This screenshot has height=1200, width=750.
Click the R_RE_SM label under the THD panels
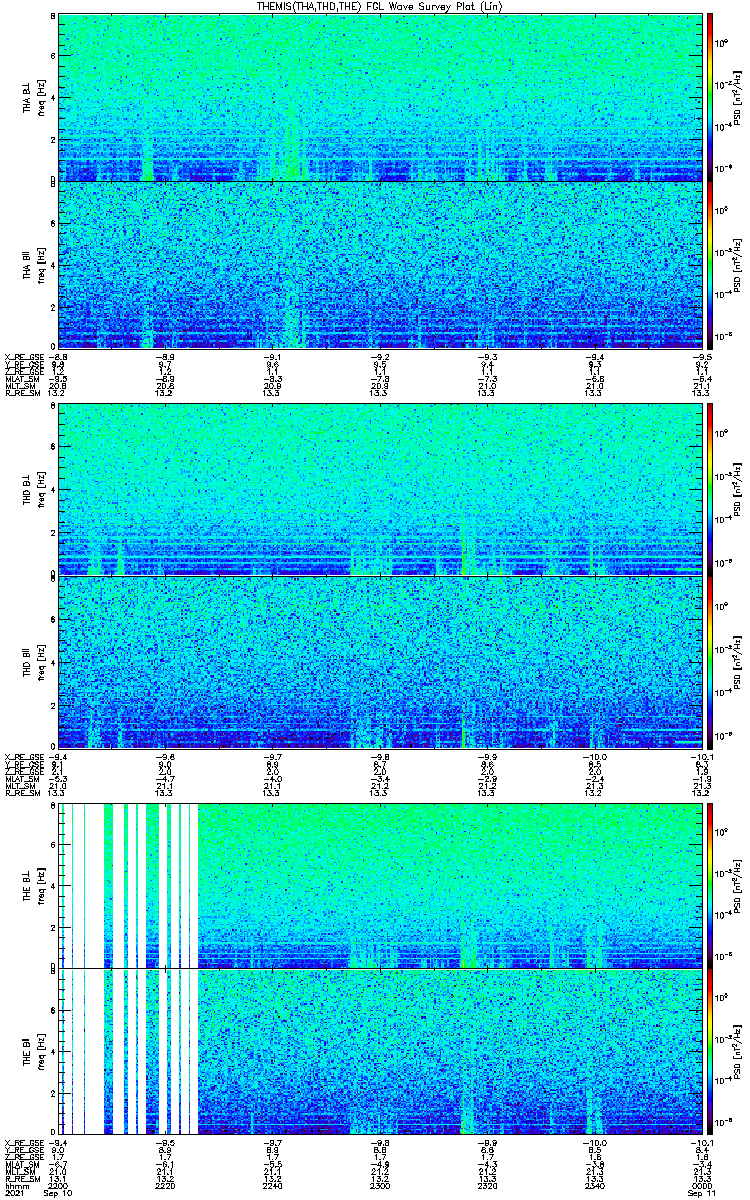[22, 793]
